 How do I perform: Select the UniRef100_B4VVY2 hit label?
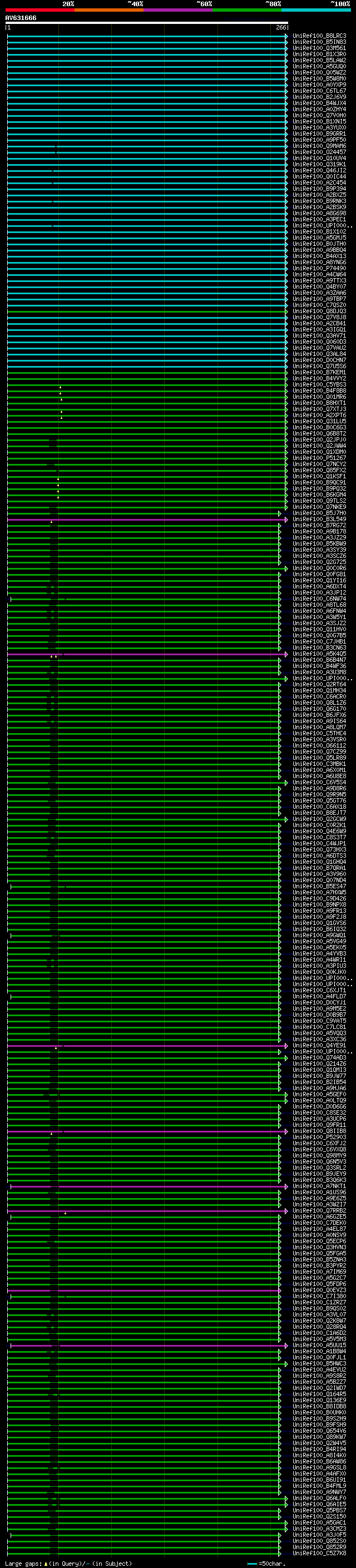pyautogui.click(x=319, y=378)
